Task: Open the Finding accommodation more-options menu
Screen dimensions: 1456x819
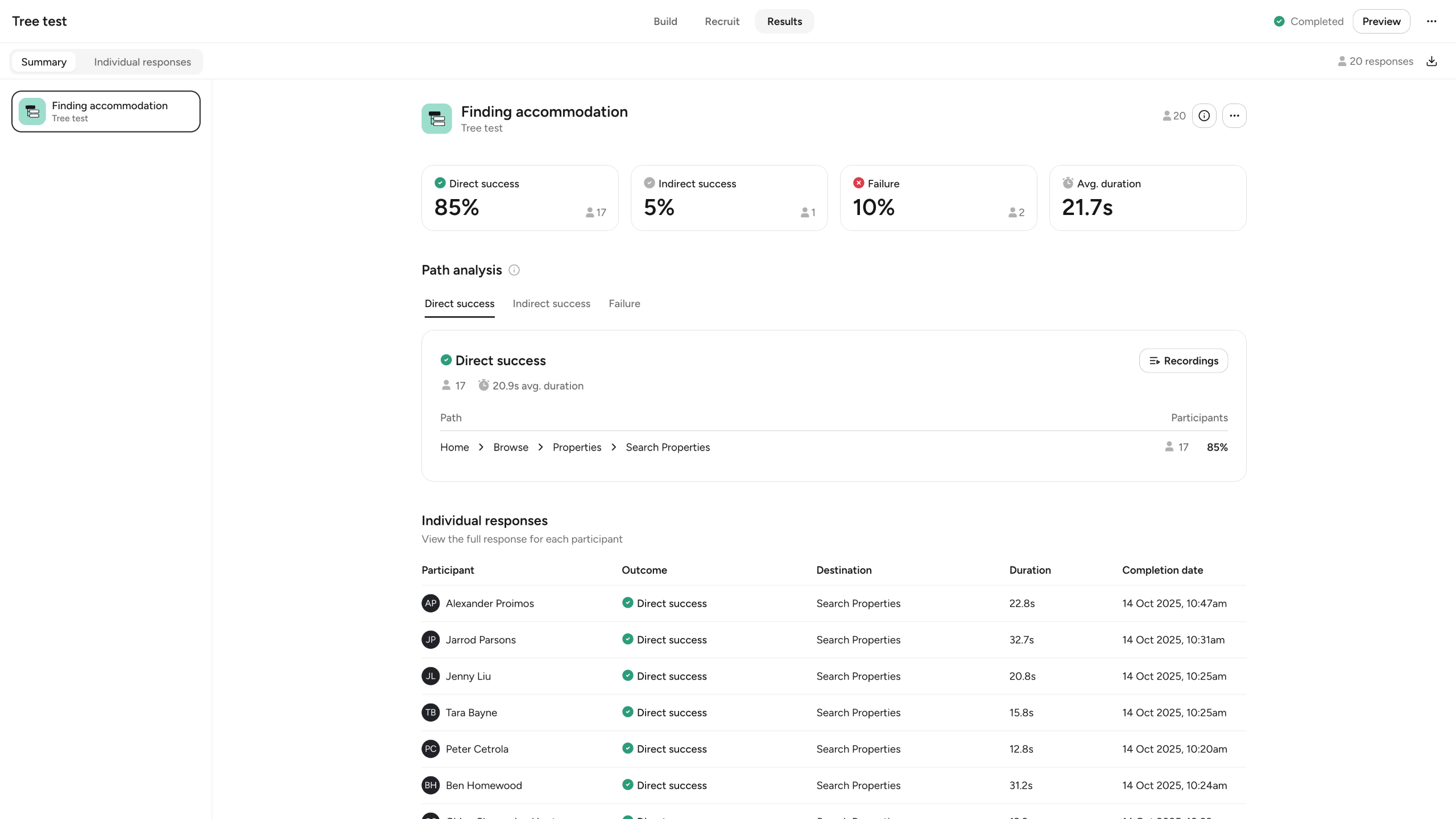Action: coord(1234,116)
